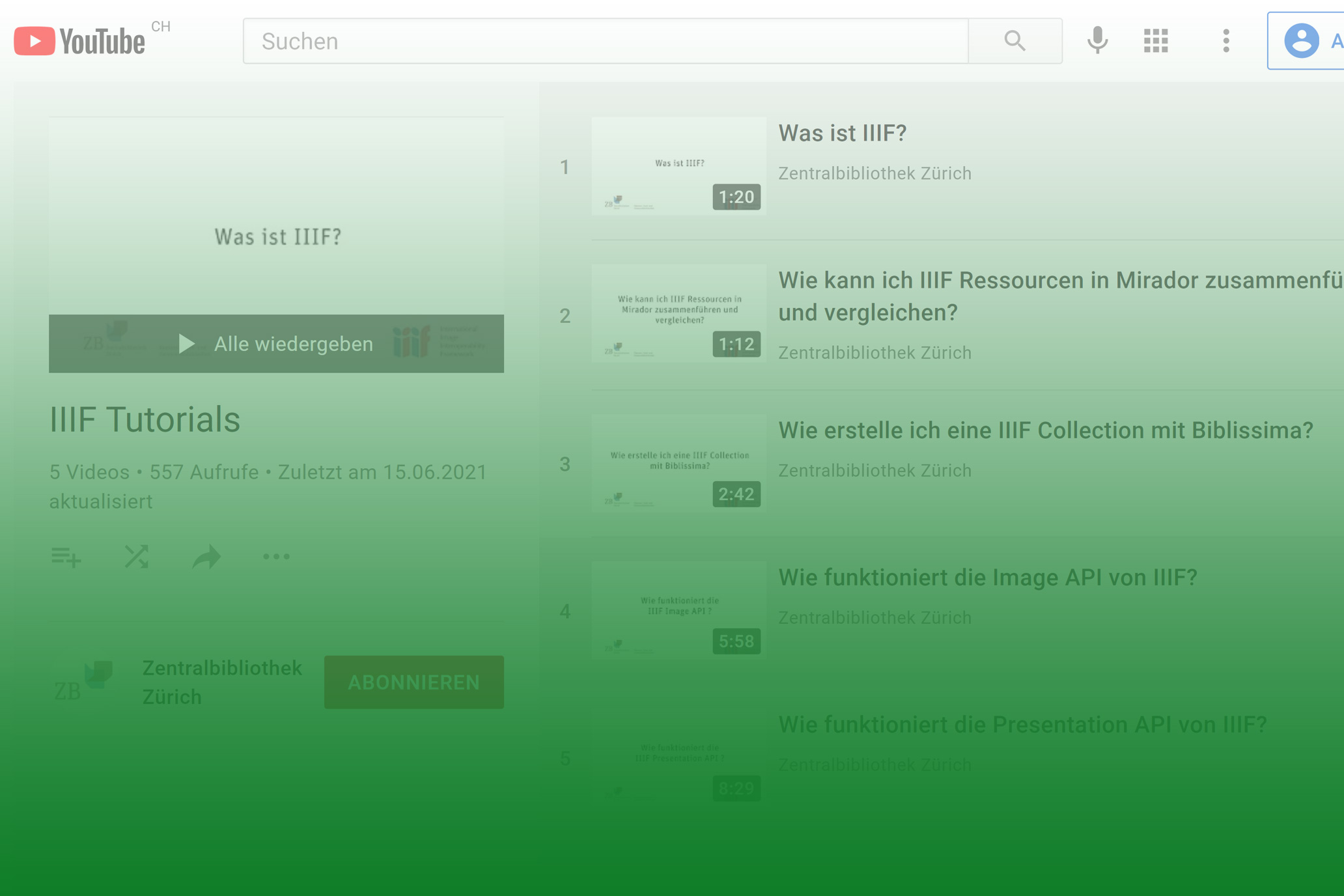Screen dimensions: 1344x896
Task: Open channel name under Was ist IIIF?
Action: [875, 174]
